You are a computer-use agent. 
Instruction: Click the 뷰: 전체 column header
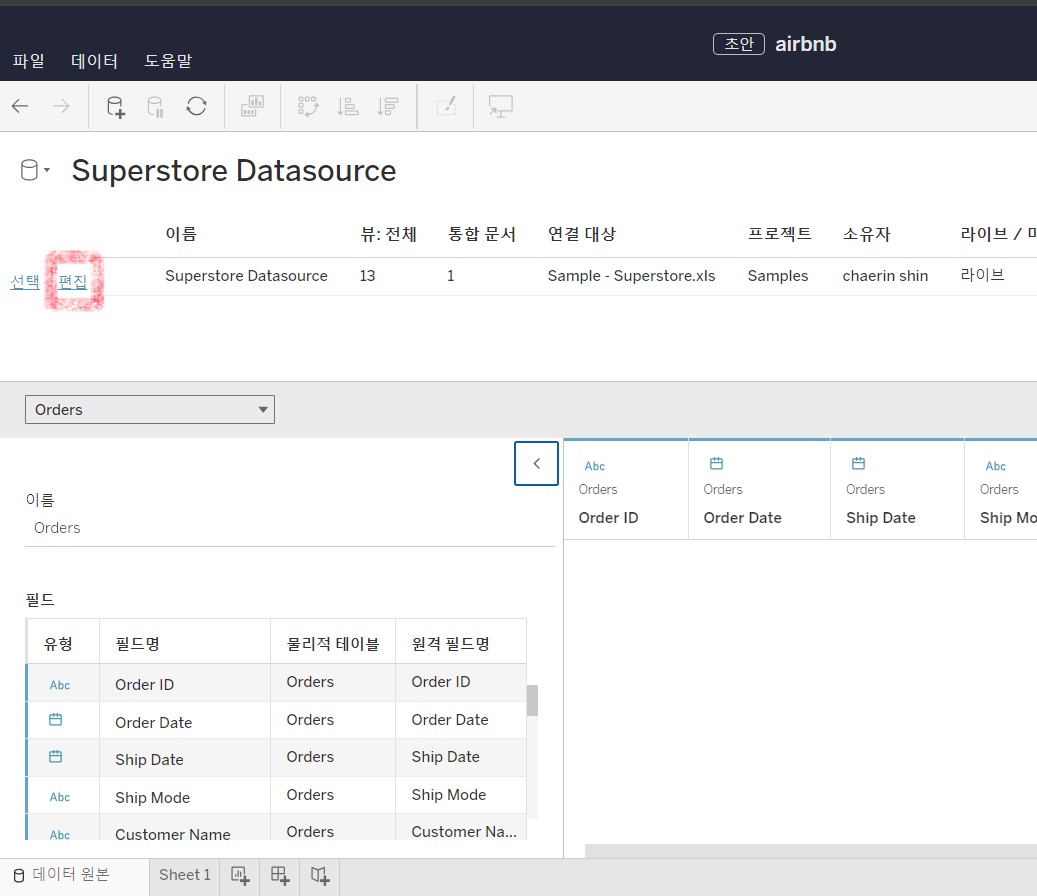388,234
